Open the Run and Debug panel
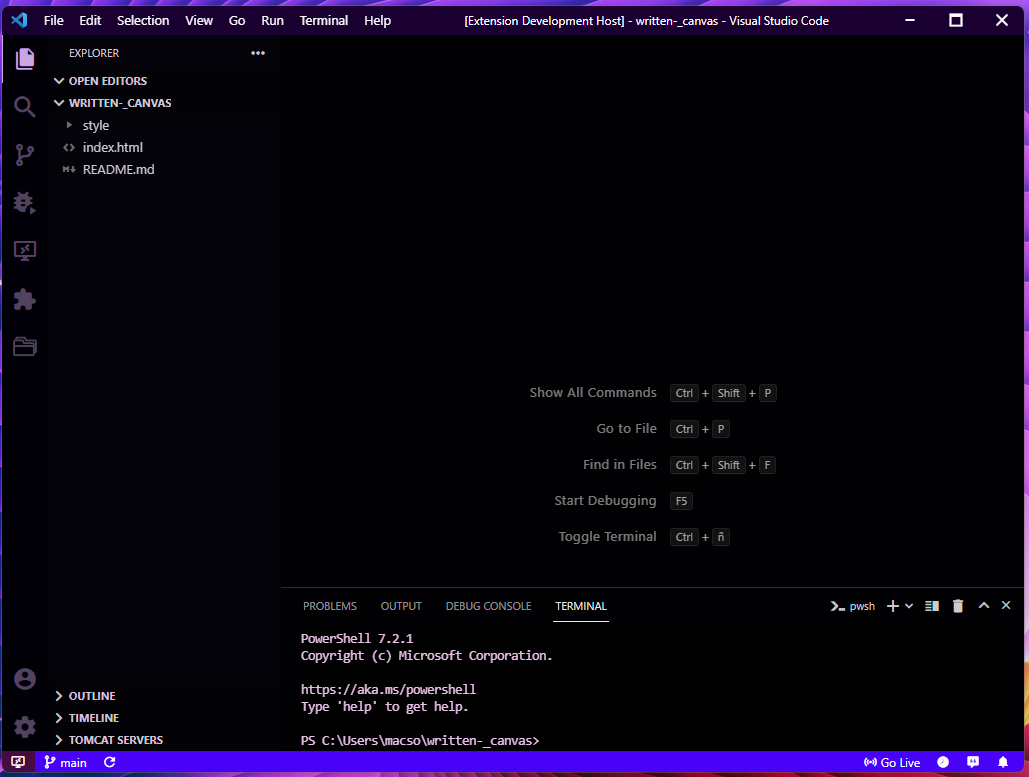Image resolution: width=1029 pixels, height=777 pixels. coord(24,203)
